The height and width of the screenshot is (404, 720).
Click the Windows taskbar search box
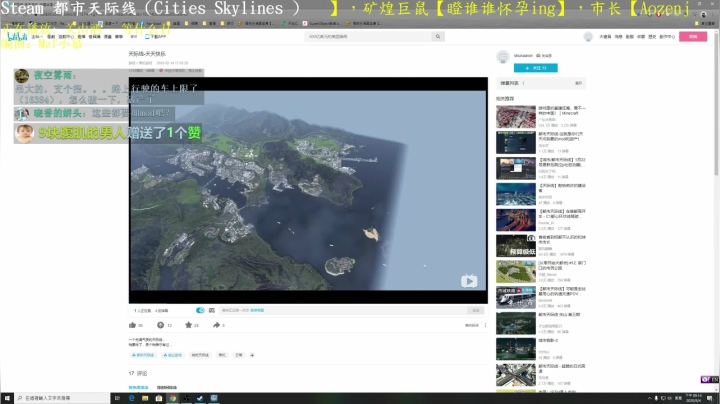coord(62,398)
